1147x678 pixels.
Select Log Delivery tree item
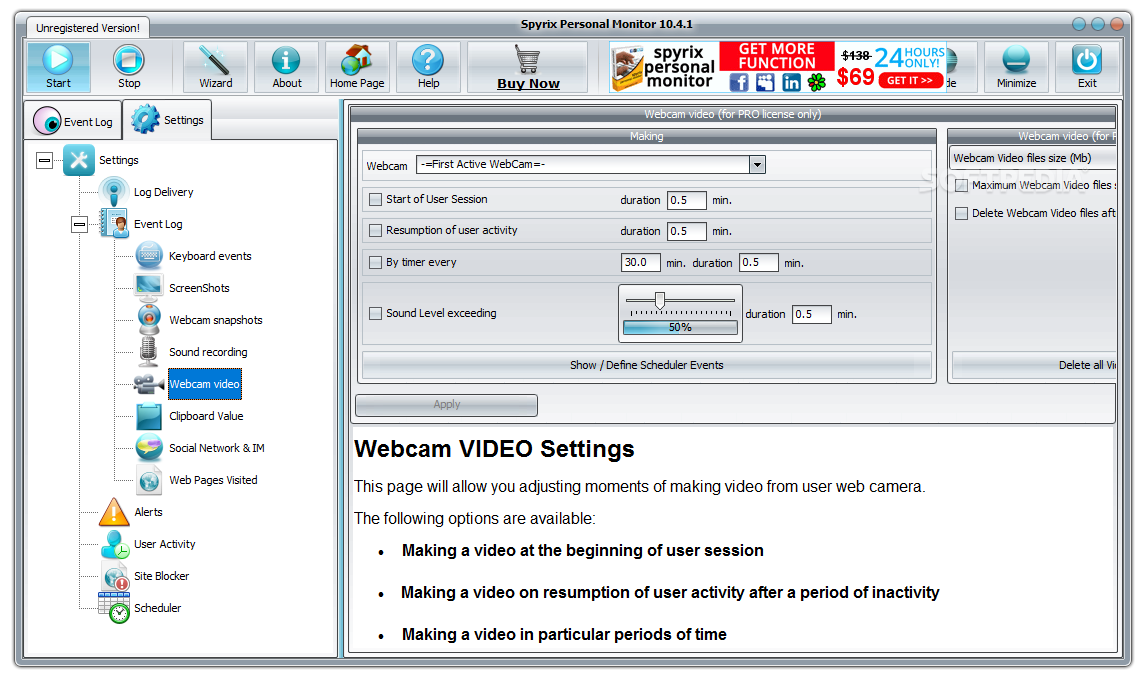(163, 192)
